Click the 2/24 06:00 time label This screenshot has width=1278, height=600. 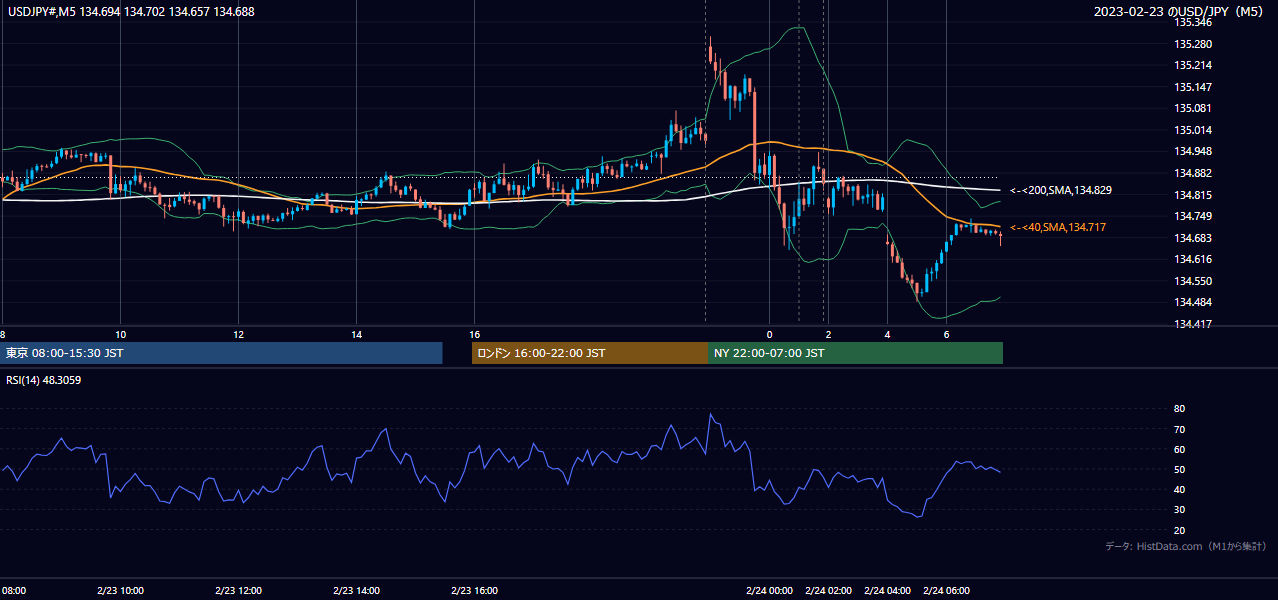pyautogui.click(x=947, y=591)
